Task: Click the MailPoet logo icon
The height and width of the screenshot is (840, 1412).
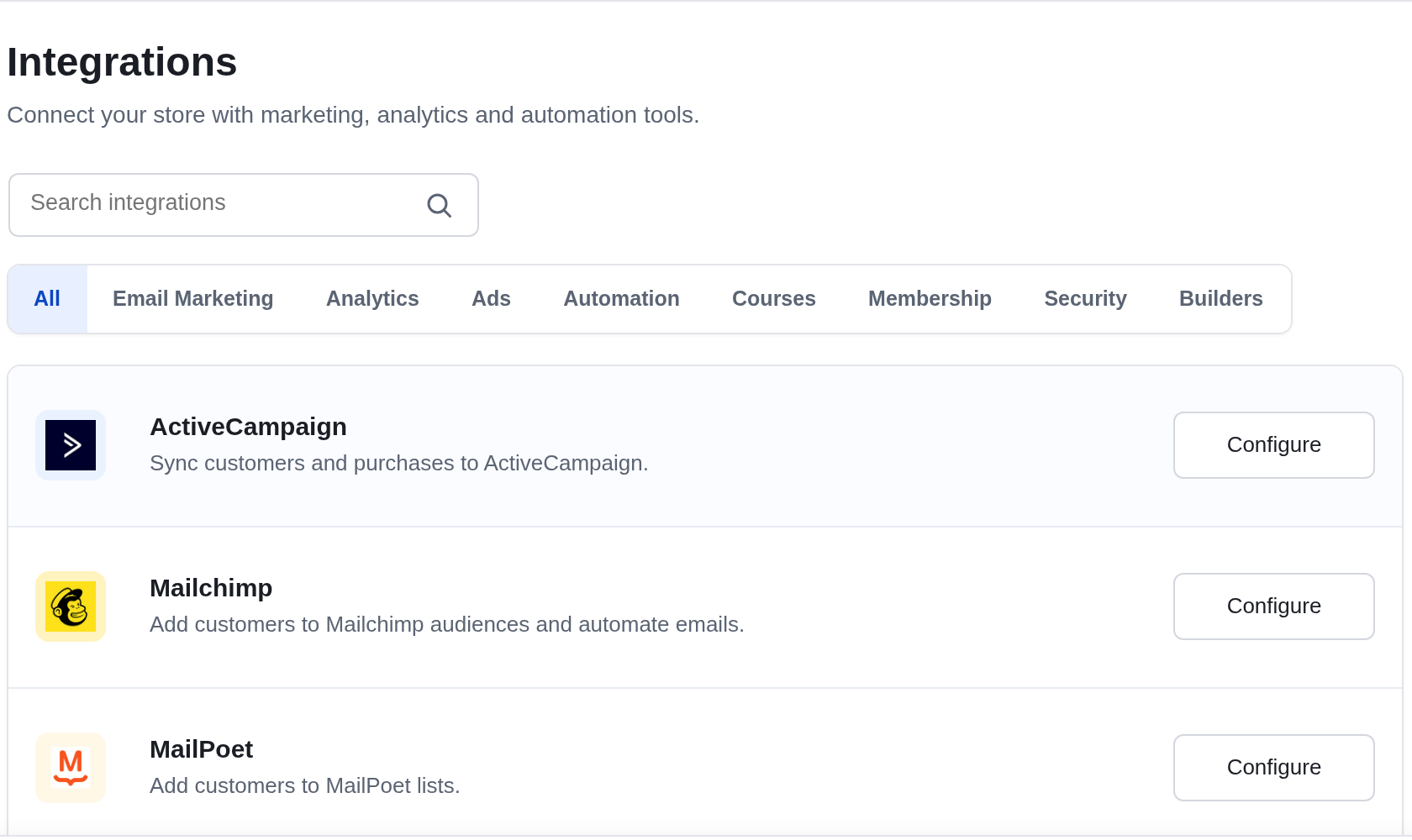Action: 71,768
